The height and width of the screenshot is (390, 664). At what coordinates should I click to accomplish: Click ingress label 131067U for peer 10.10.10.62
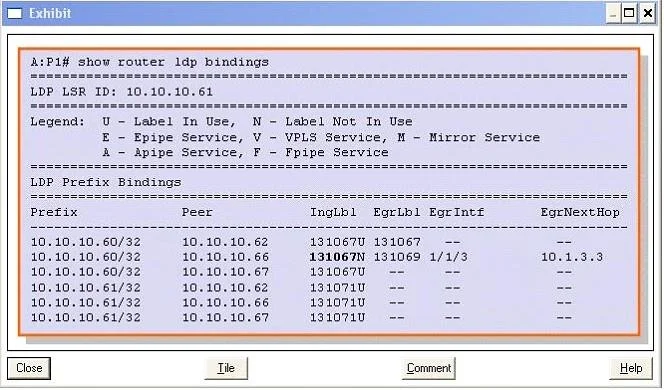(337, 242)
